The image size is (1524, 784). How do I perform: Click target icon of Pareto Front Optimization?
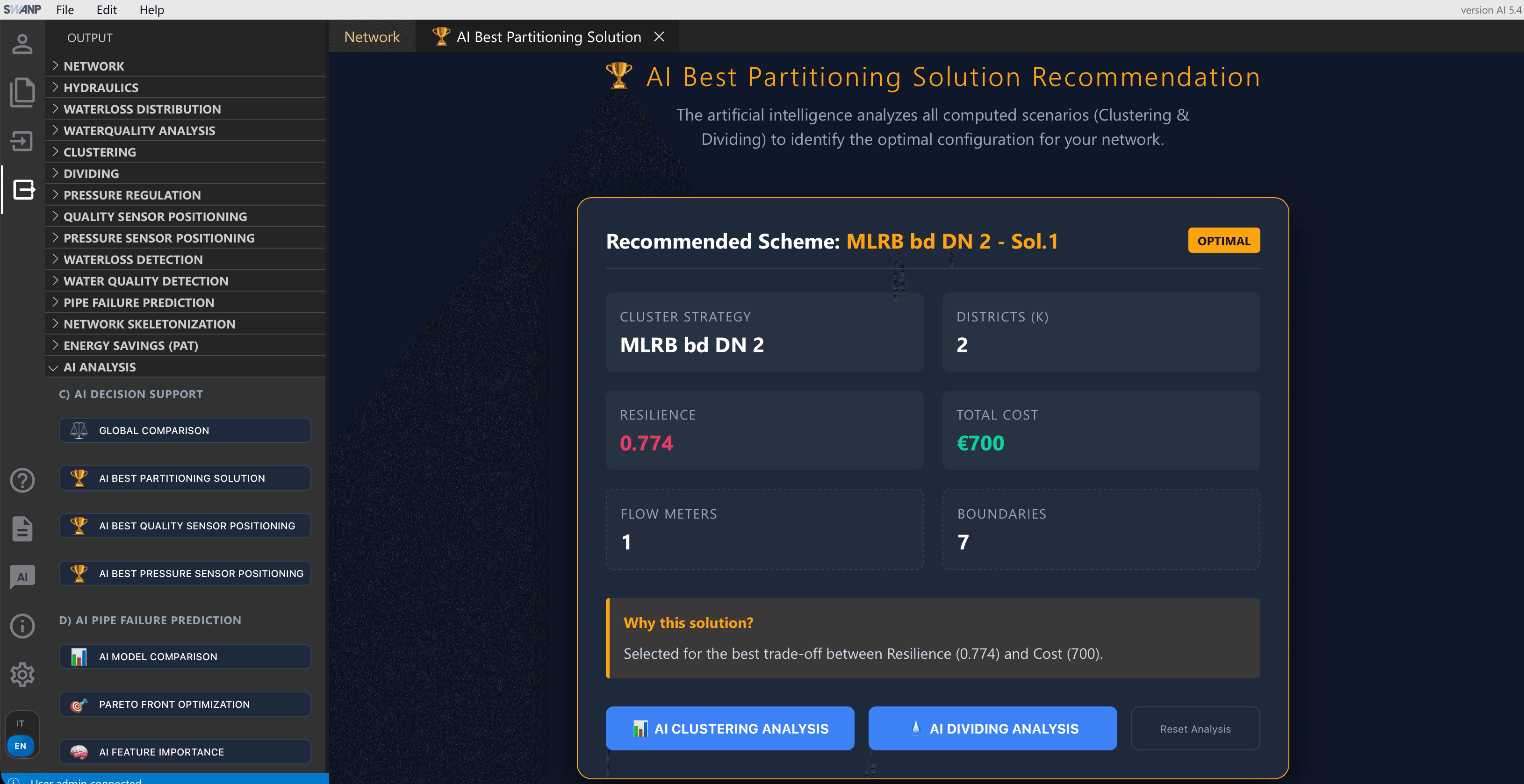pos(79,704)
